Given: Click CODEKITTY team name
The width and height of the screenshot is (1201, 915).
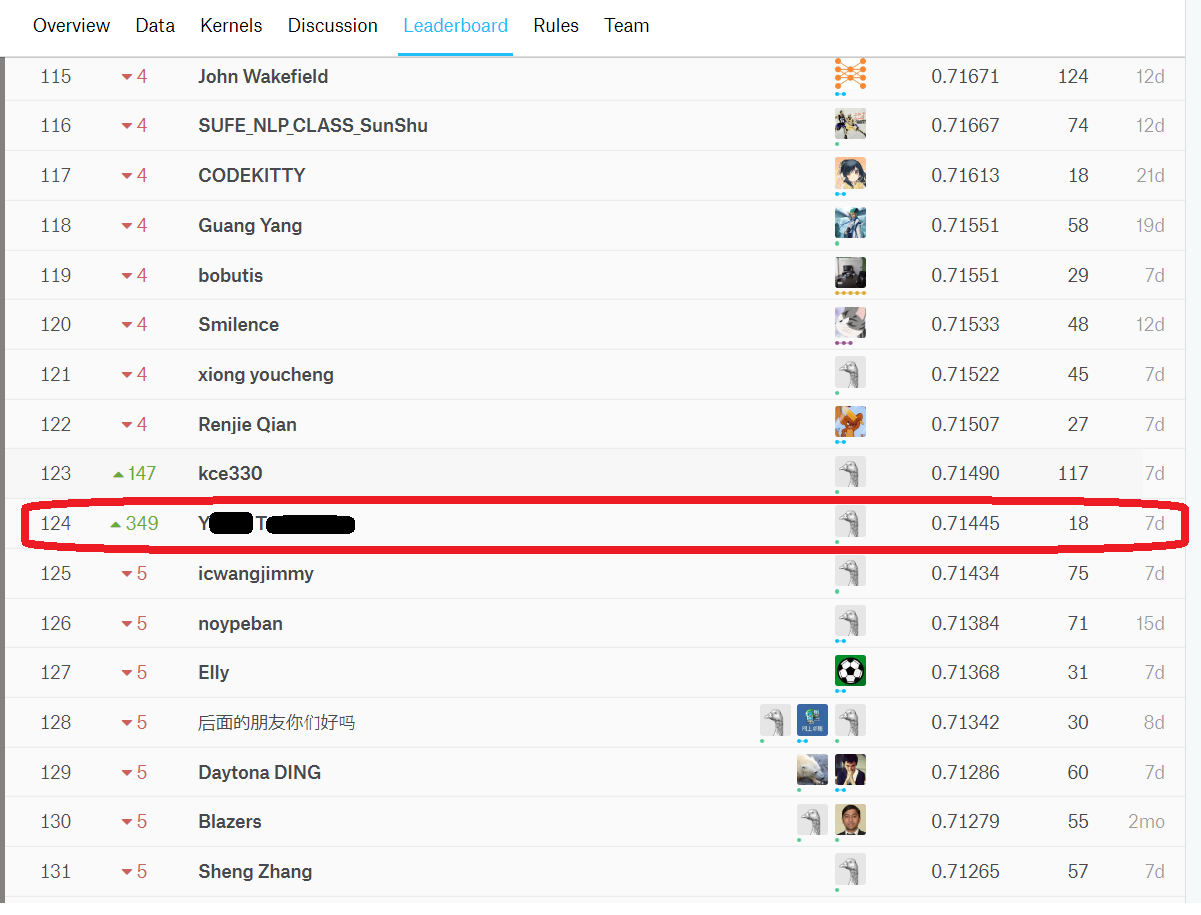Looking at the screenshot, I should pyautogui.click(x=252, y=175).
